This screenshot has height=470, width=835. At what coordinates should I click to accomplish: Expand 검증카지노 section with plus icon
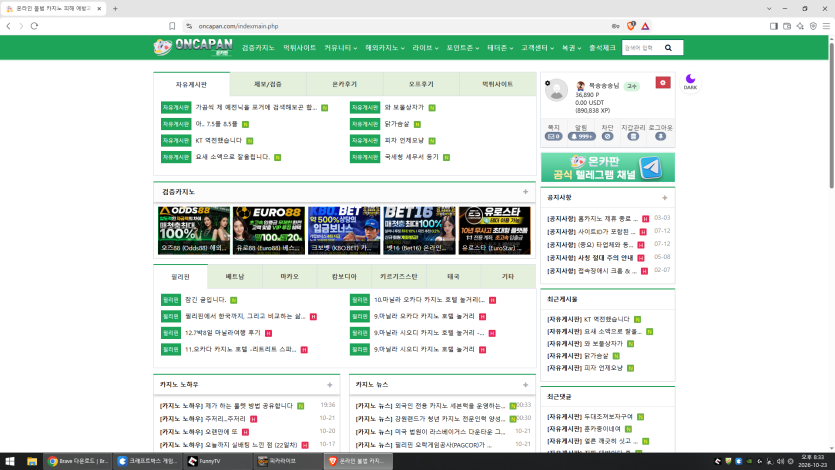(x=525, y=192)
